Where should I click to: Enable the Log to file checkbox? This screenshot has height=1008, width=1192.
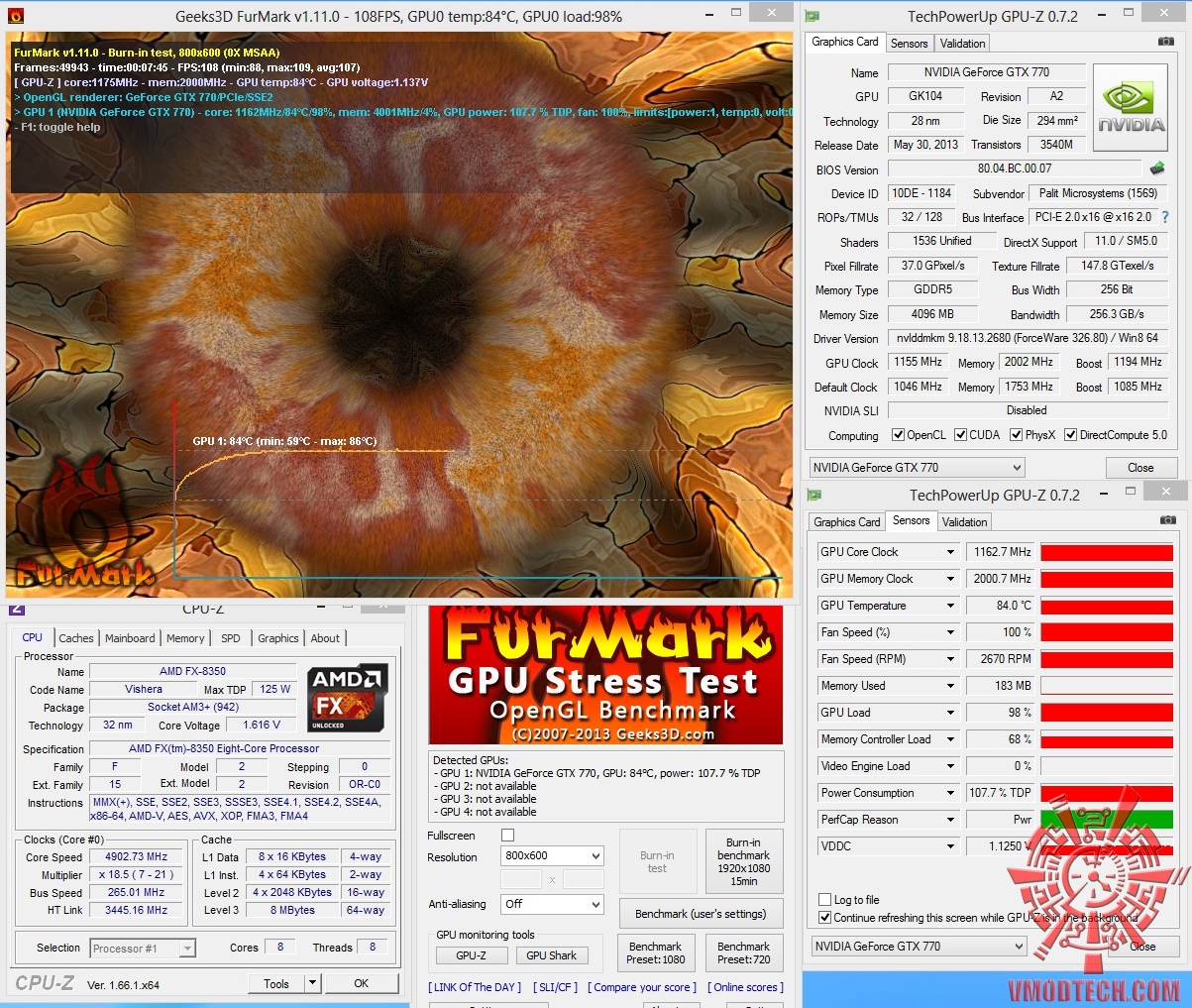tap(824, 900)
